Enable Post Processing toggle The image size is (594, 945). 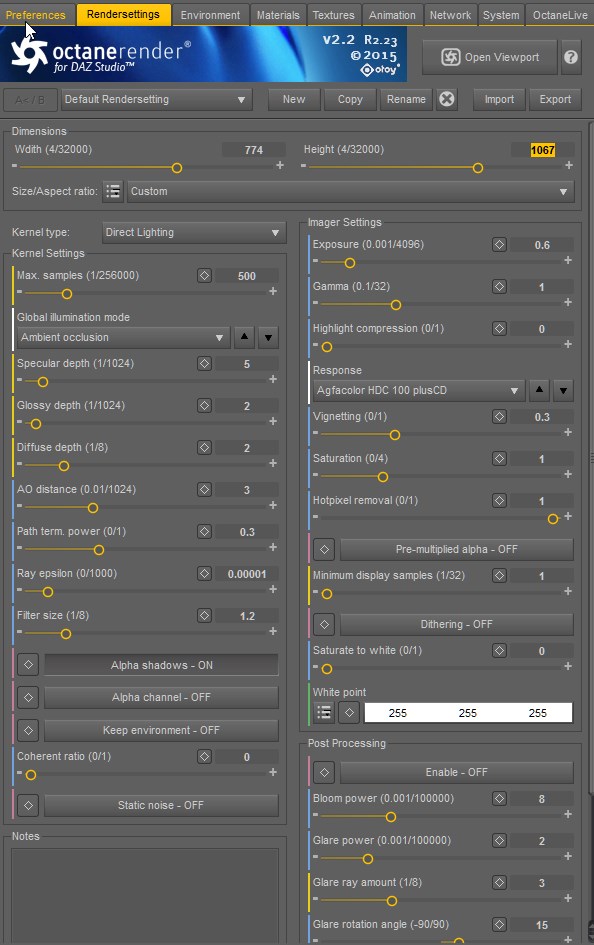pos(457,772)
